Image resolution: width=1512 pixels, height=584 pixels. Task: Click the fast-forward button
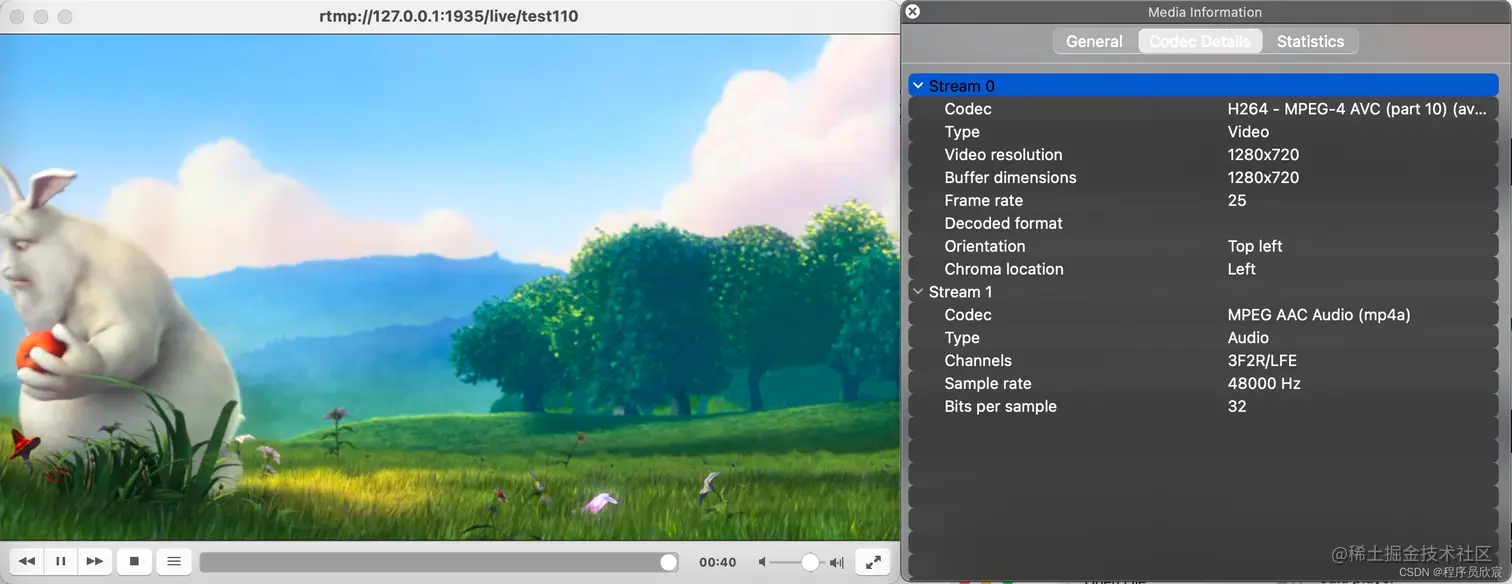95,562
